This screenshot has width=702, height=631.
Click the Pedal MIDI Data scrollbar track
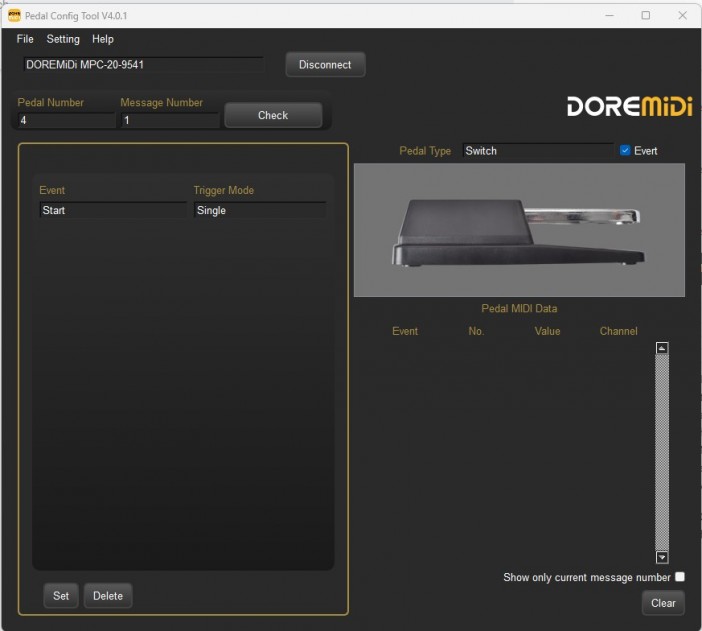[662, 452]
